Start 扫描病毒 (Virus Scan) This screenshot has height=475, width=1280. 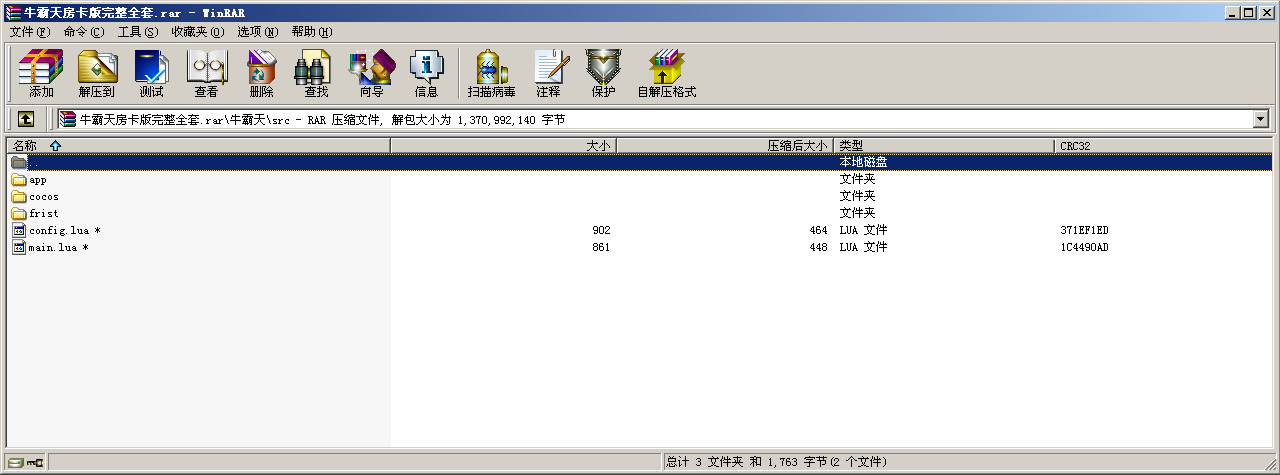(x=491, y=74)
